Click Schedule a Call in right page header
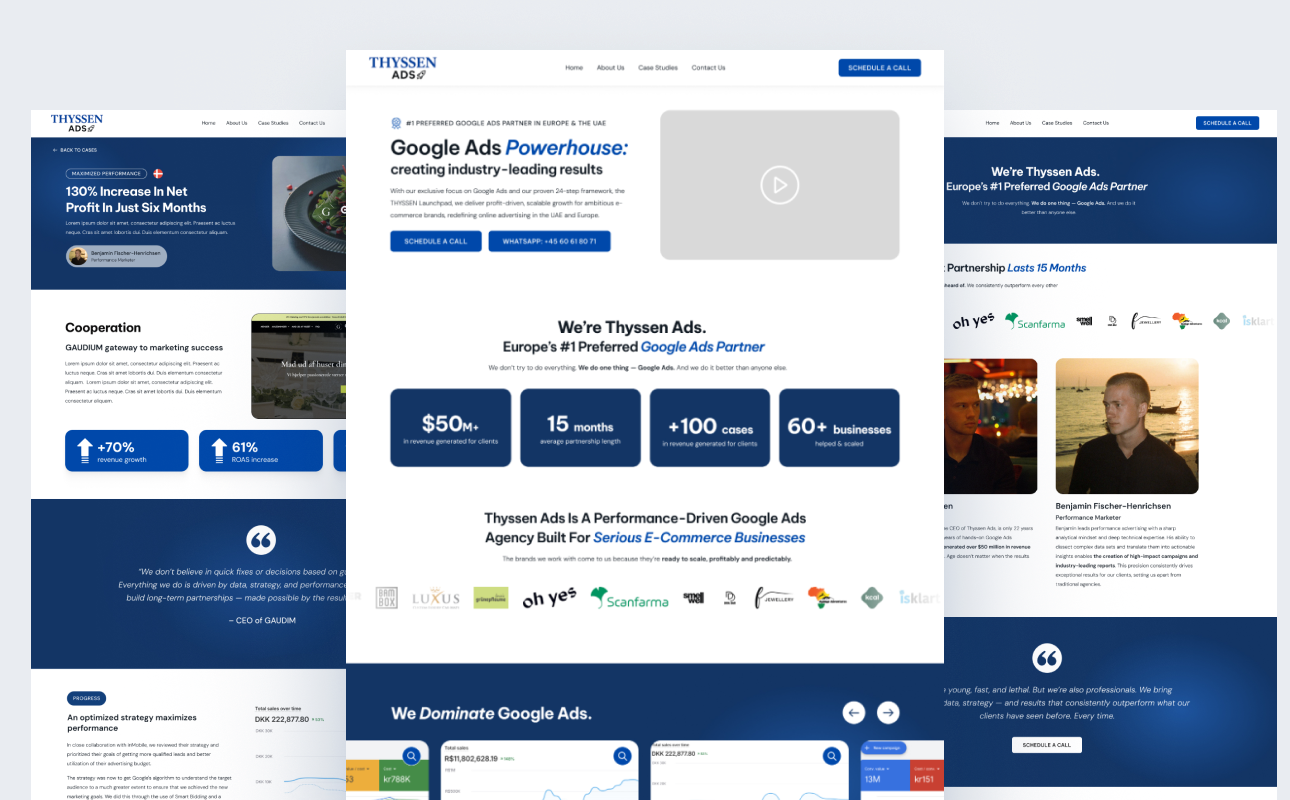This screenshot has height=800, width=1290. 1227,123
